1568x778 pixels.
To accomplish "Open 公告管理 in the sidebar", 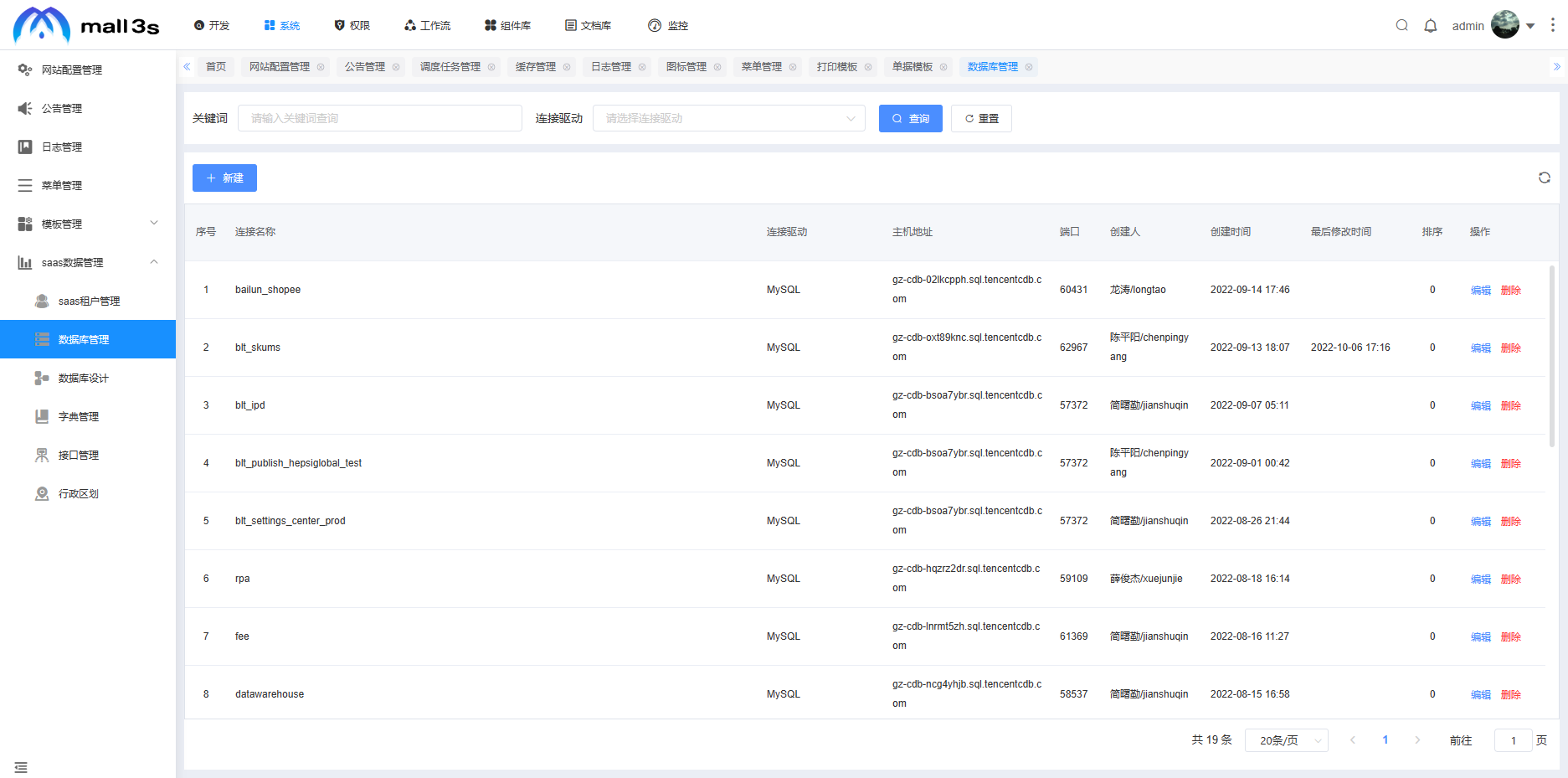I will pyautogui.click(x=88, y=108).
